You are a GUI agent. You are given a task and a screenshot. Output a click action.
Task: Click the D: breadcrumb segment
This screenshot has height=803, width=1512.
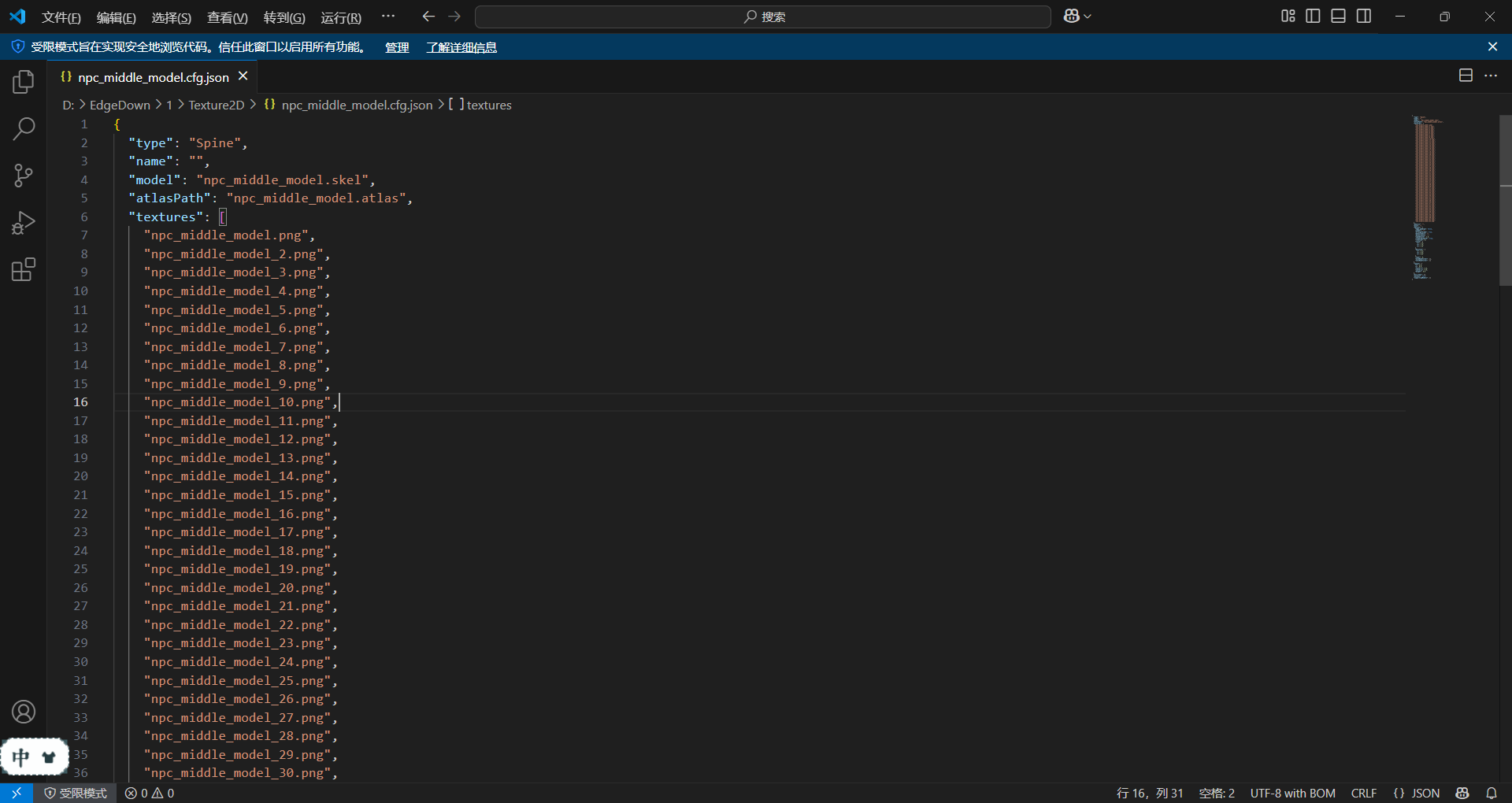68,105
